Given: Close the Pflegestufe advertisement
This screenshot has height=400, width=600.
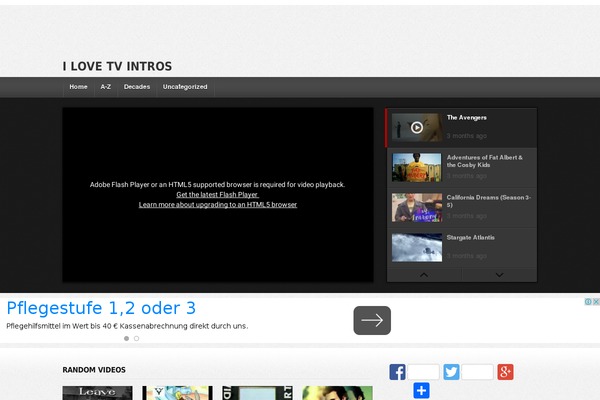Looking at the screenshot, I should click(596, 302).
